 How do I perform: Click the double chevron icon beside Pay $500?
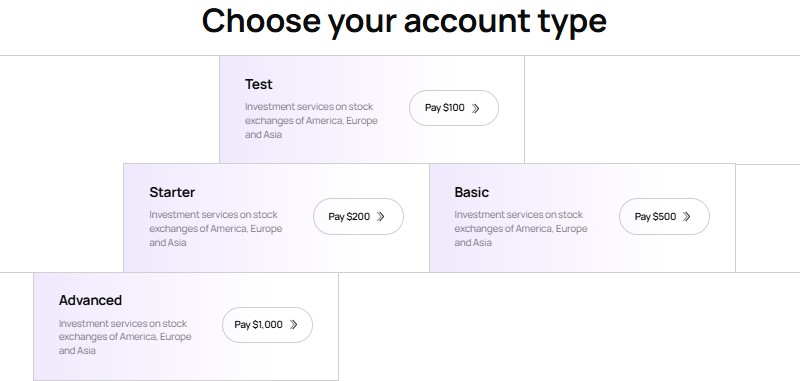(x=687, y=217)
